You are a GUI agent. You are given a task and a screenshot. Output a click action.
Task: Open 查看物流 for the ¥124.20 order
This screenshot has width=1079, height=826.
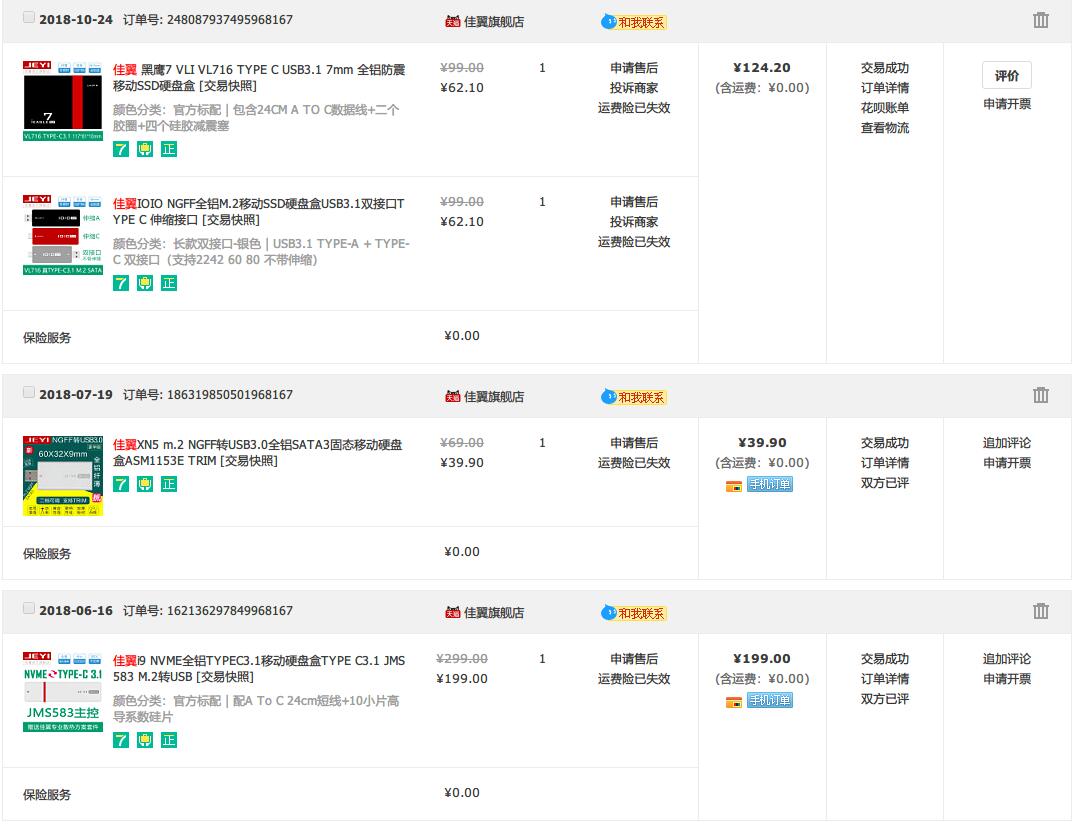[884, 128]
